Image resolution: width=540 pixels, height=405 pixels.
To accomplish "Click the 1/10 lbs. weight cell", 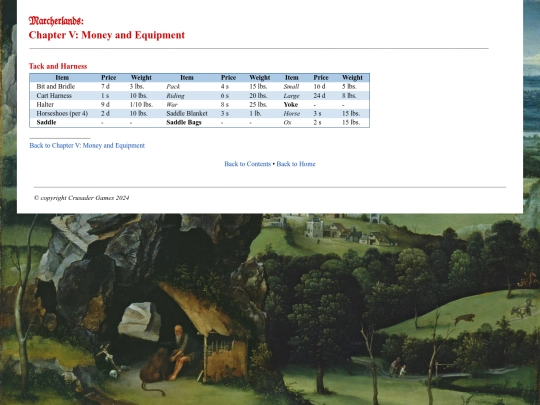I will coord(141,104).
